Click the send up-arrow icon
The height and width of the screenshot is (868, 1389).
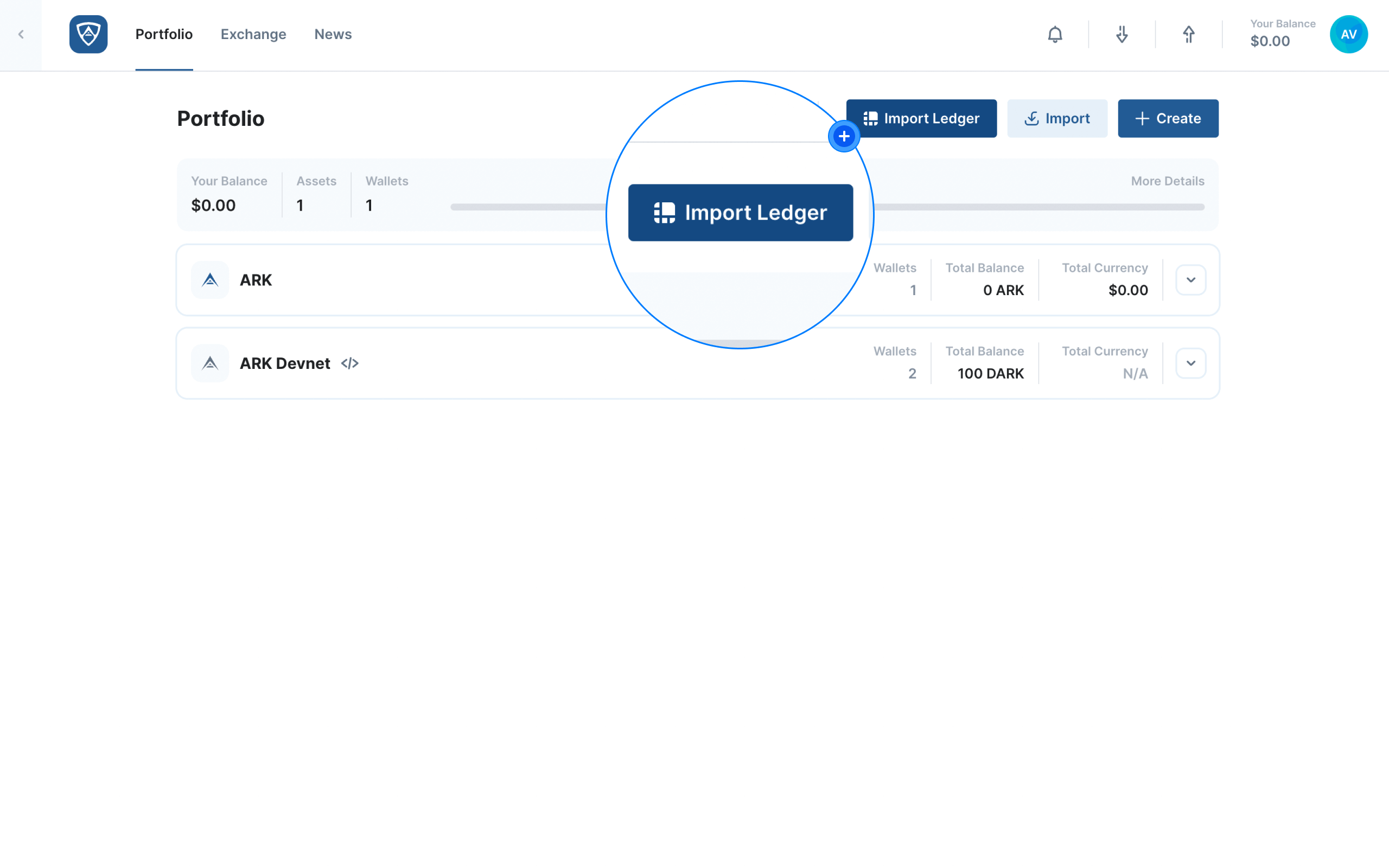[x=1189, y=34]
